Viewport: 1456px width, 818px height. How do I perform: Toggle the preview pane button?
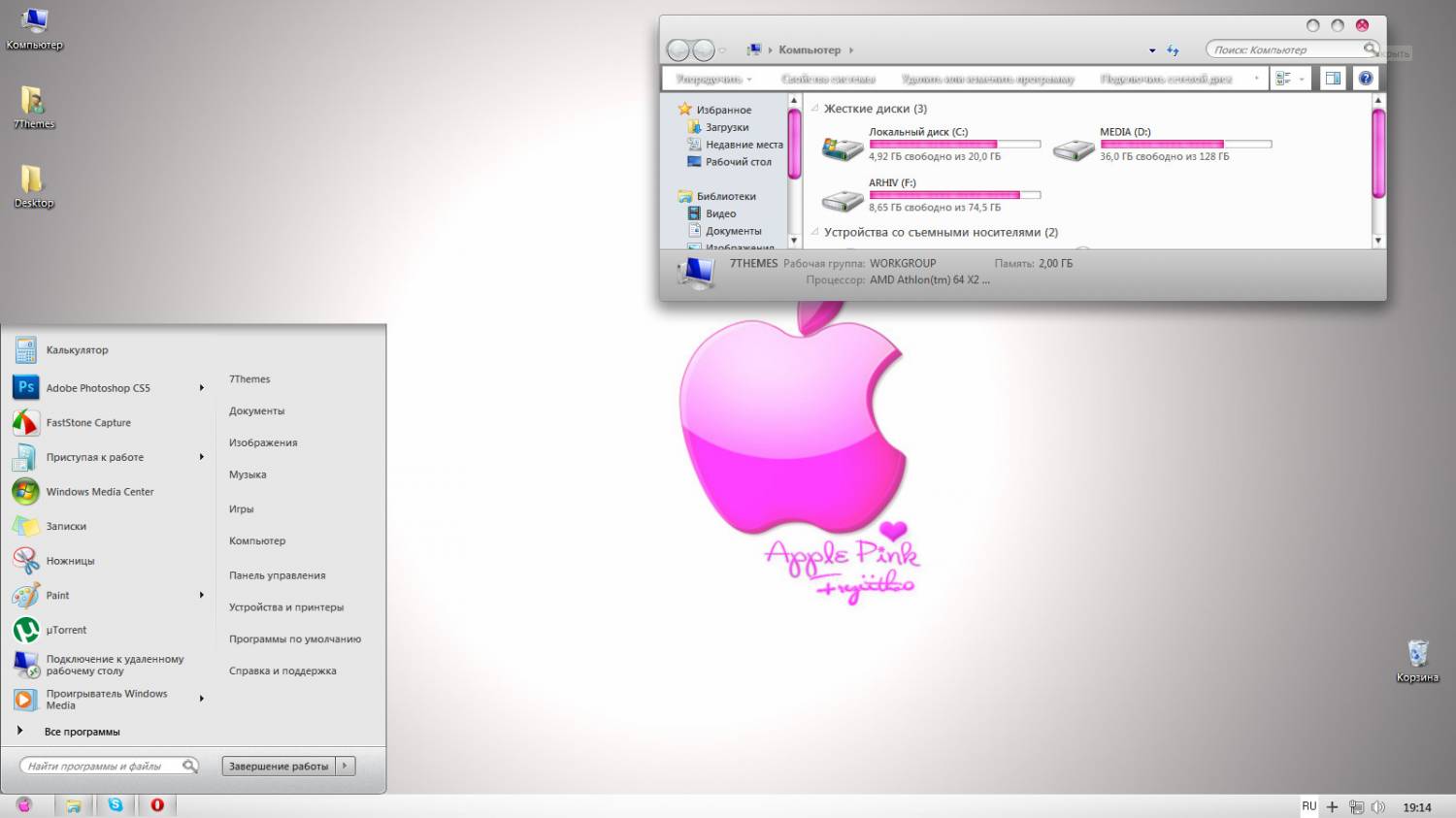point(1333,79)
